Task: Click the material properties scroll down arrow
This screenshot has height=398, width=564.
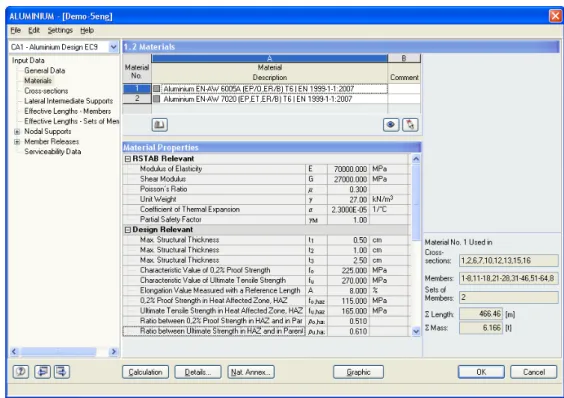Action: click(x=416, y=331)
